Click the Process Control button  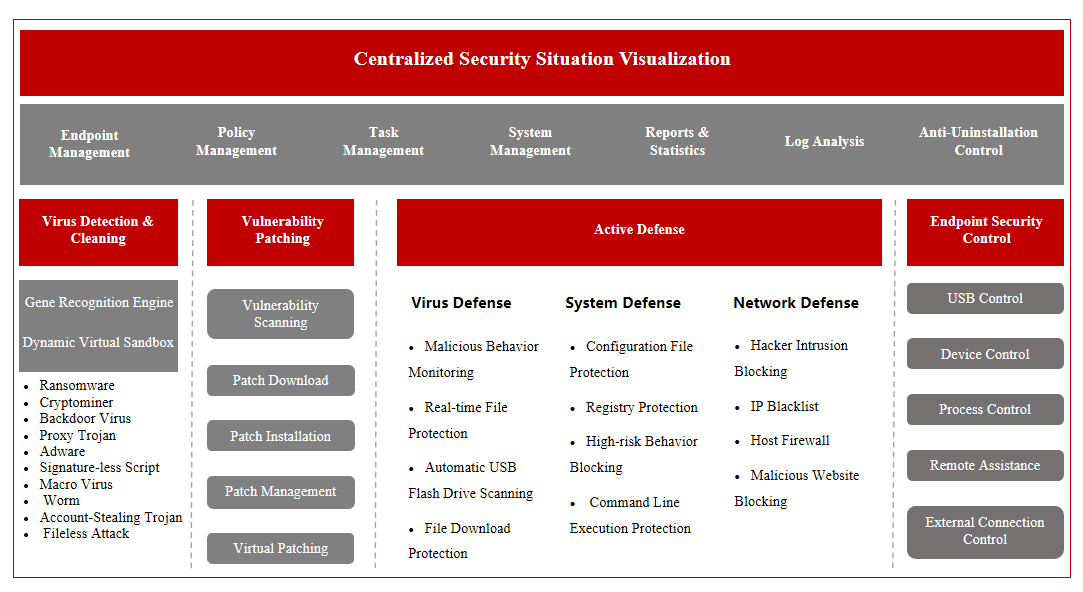(985, 409)
